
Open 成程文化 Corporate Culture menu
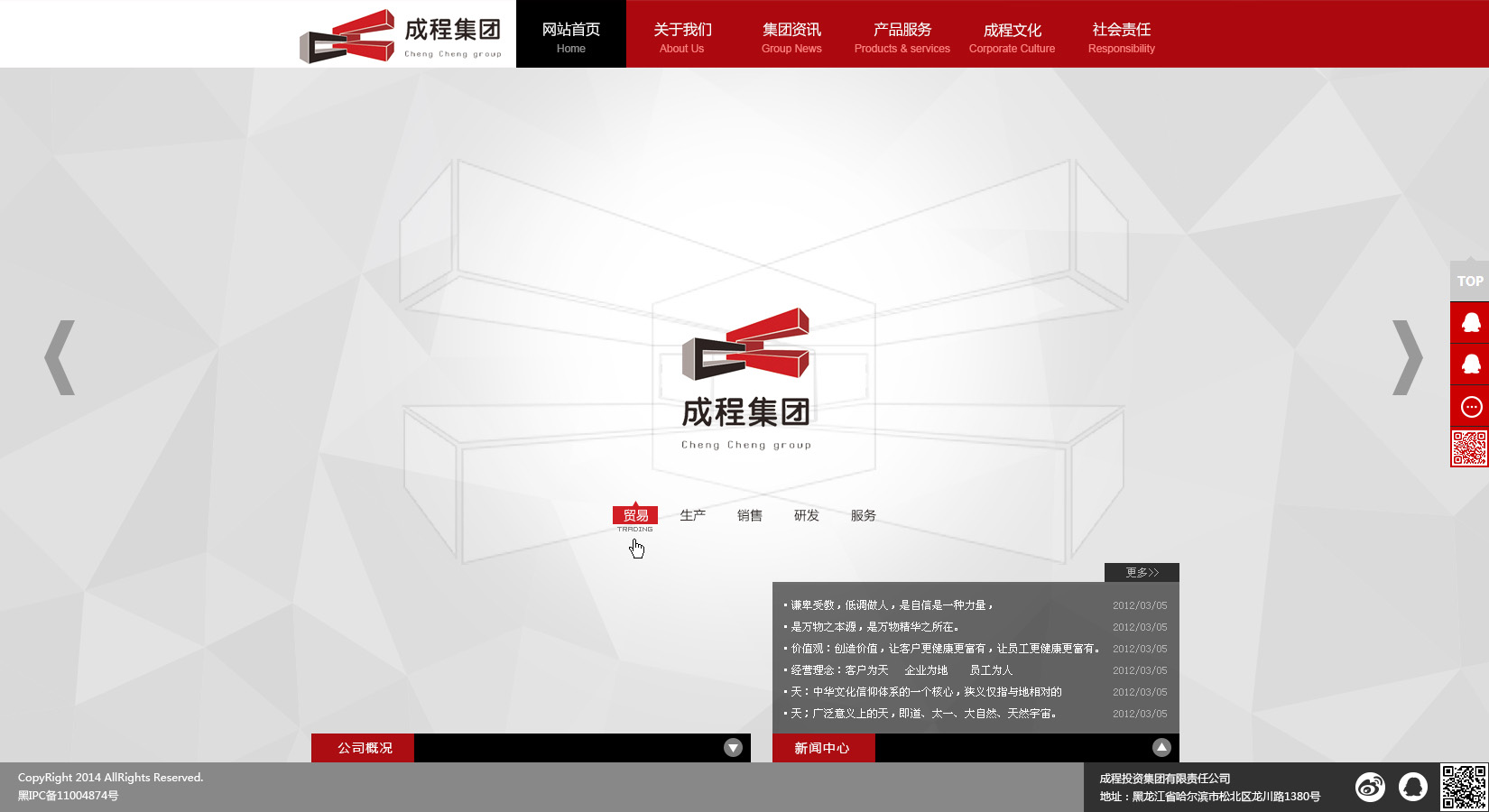tap(1012, 38)
